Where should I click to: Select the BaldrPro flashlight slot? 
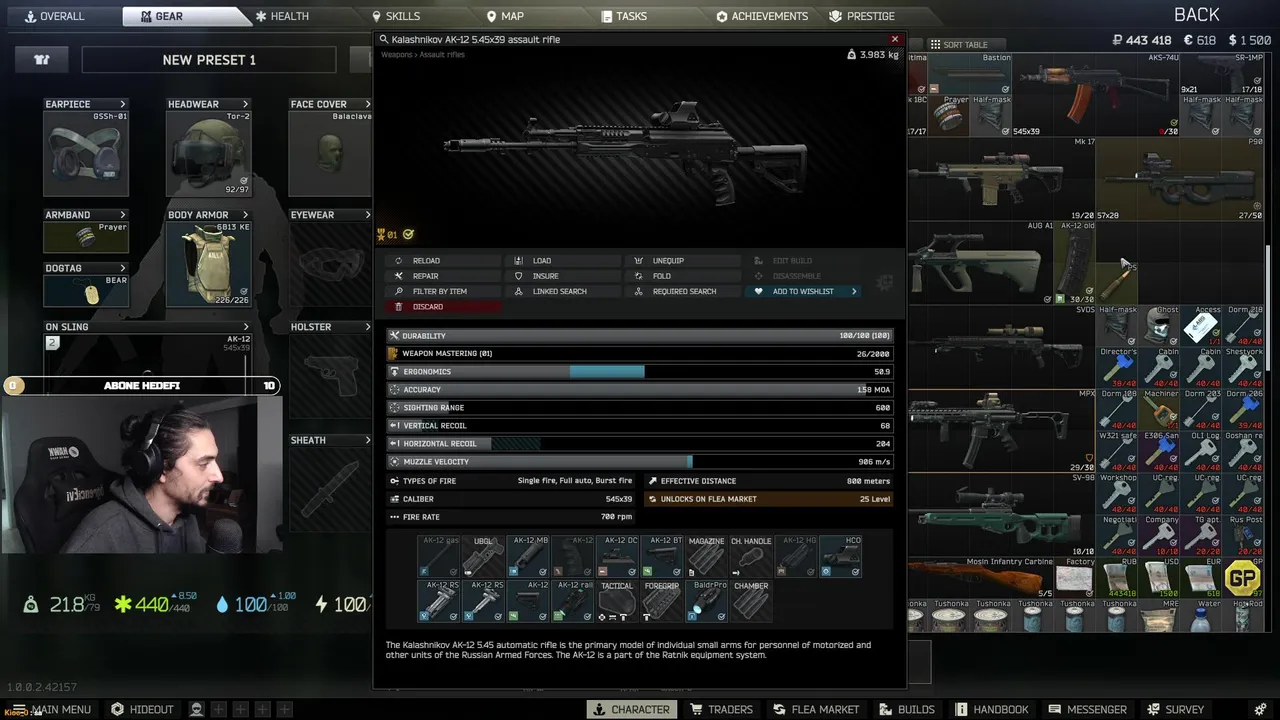click(707, 601)
